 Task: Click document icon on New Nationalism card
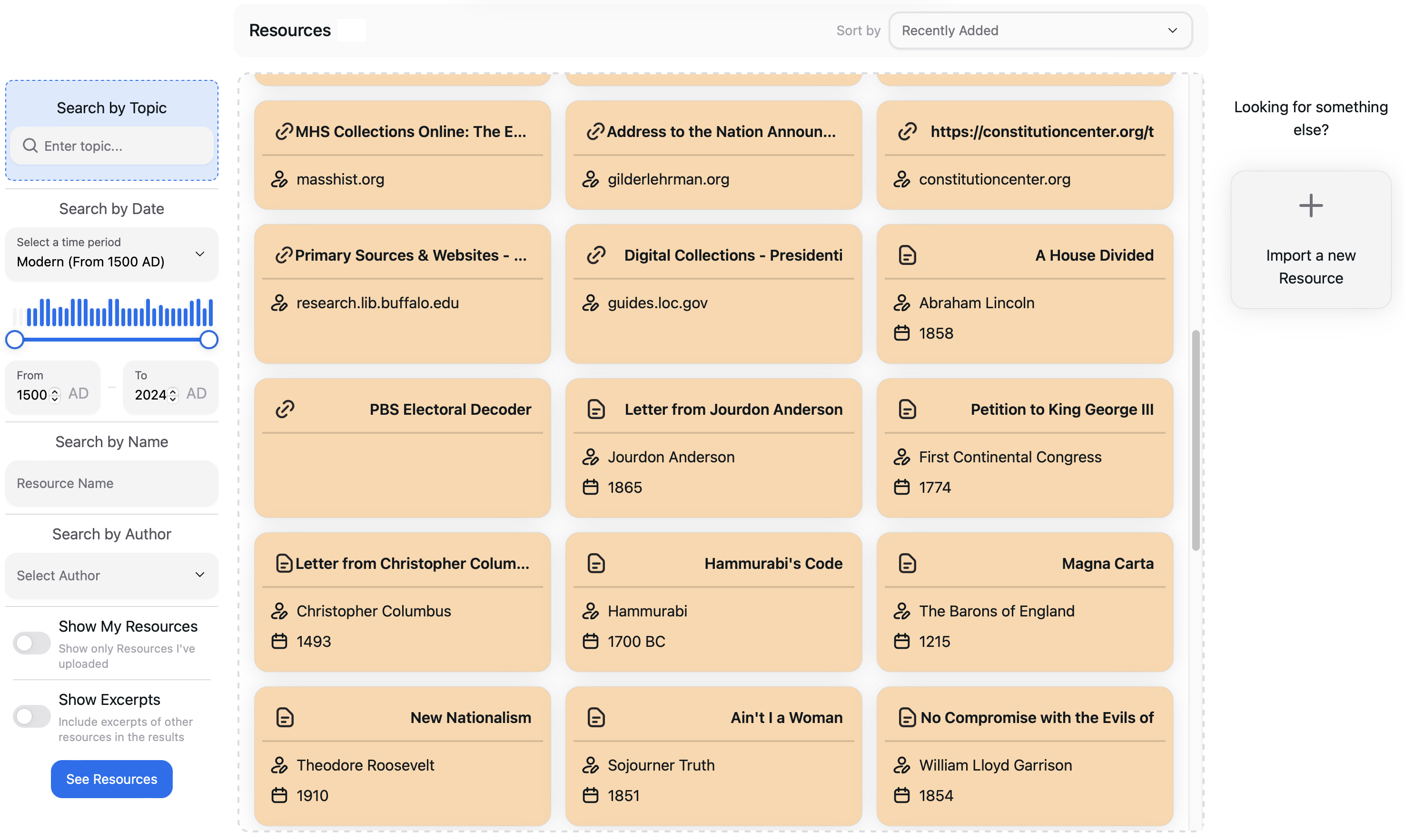point(284,717)
